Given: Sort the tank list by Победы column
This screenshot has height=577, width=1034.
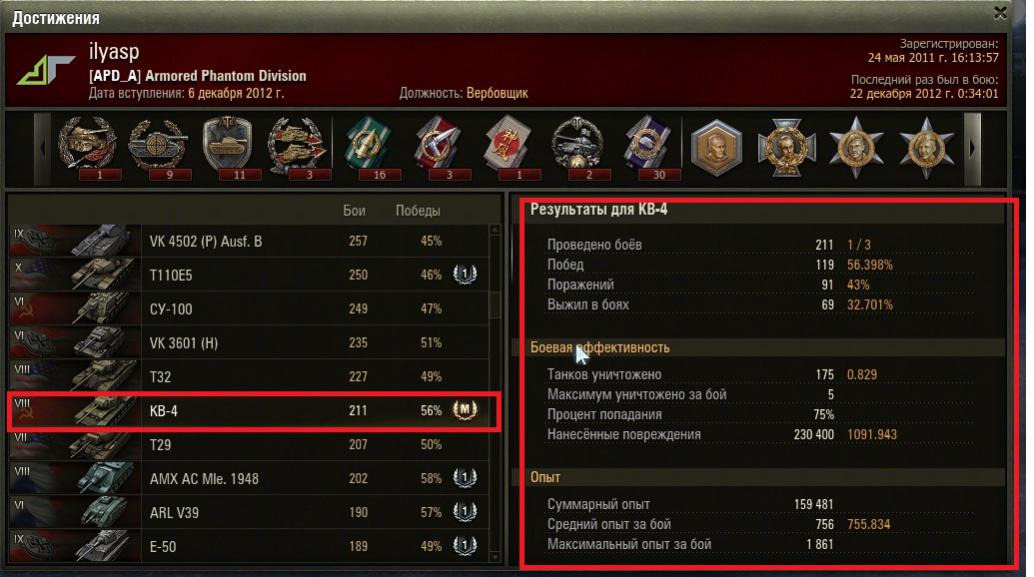Looking at the screenshot, I should pyautogui.click(x=417, y=210).
